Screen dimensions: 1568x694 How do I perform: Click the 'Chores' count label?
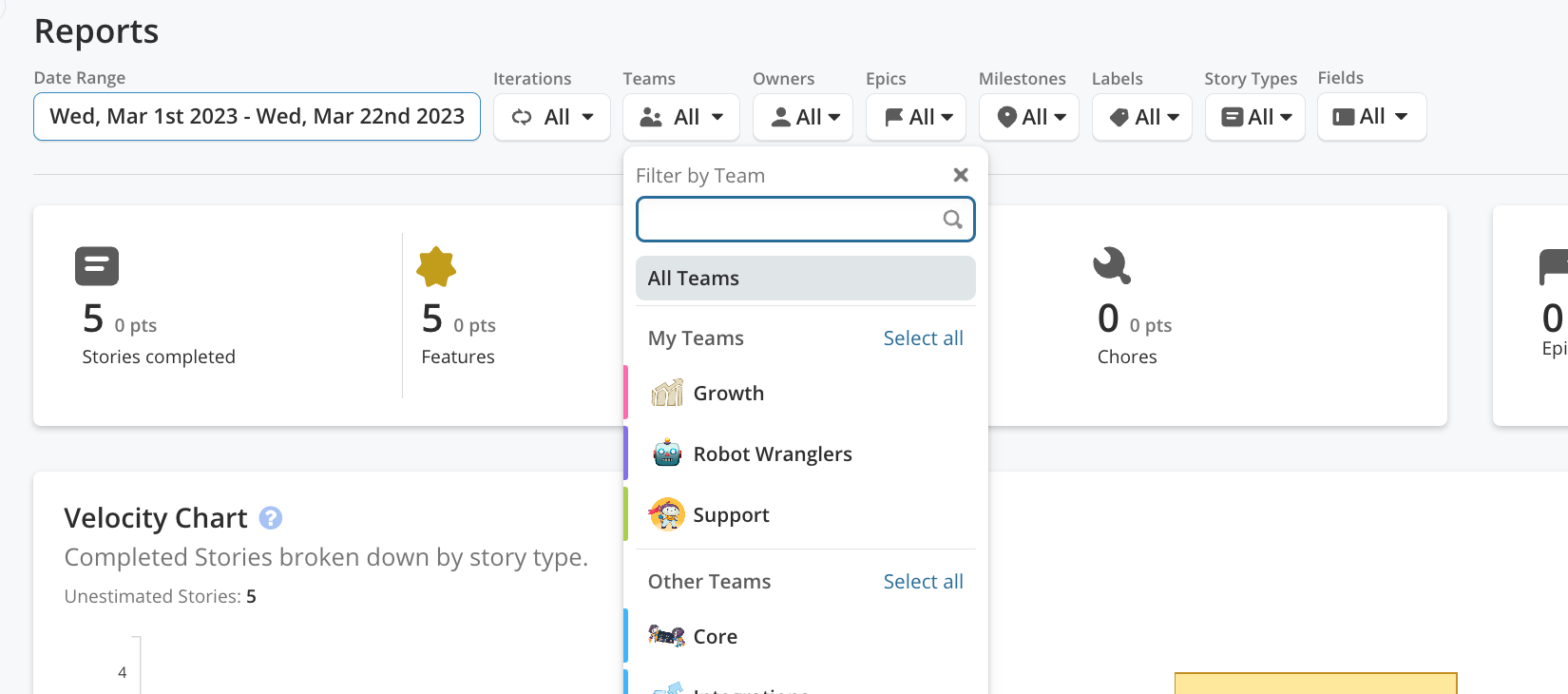pos(1127,357)
